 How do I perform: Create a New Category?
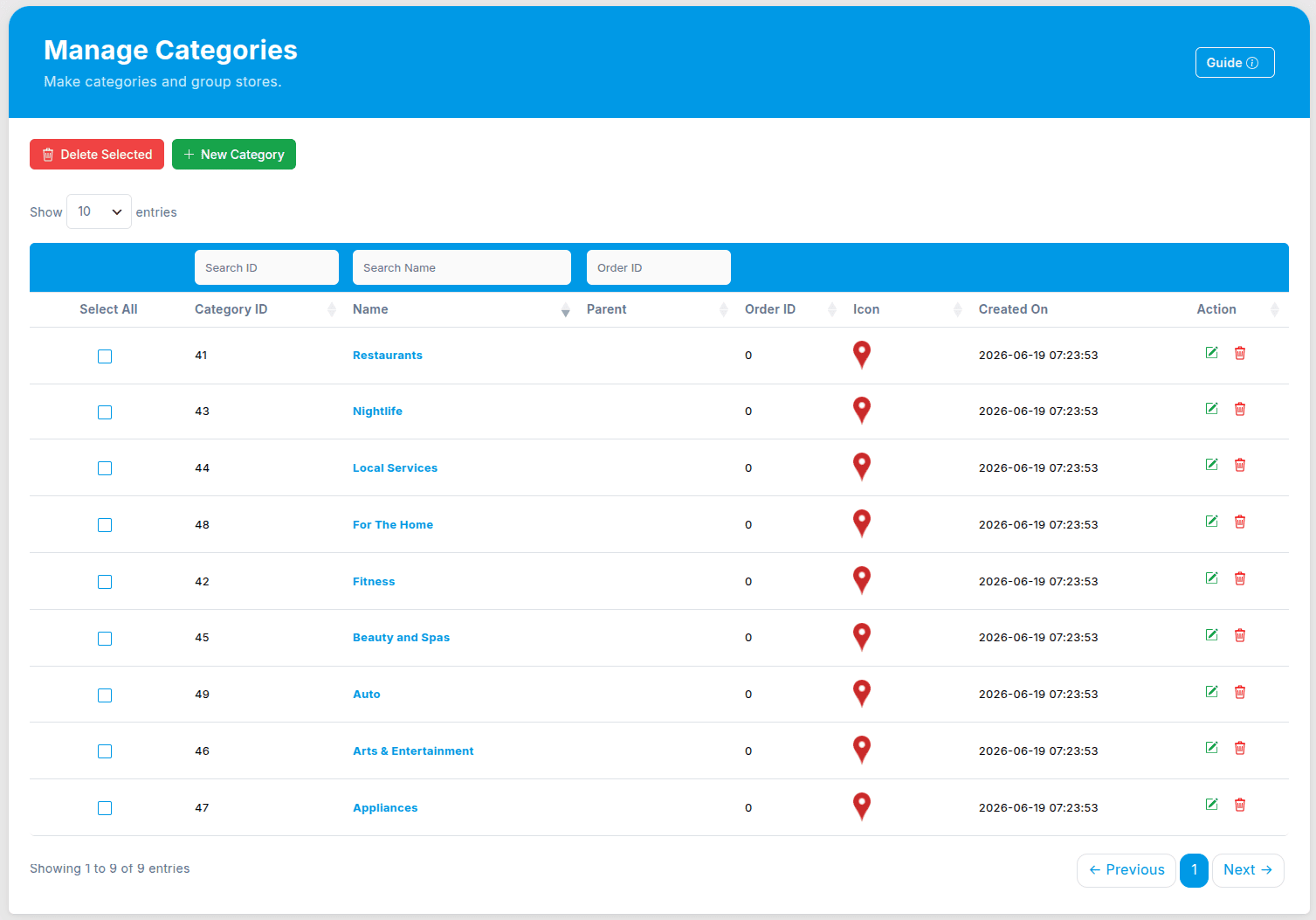[234, 155]
